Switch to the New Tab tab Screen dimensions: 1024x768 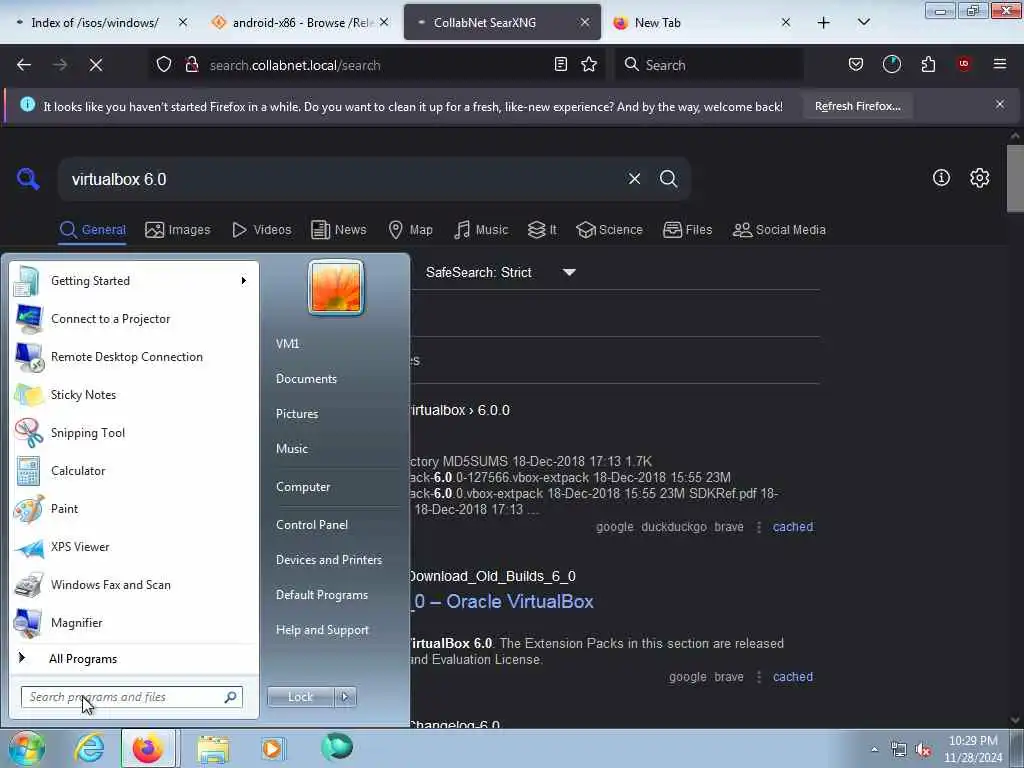pos(704,23)
